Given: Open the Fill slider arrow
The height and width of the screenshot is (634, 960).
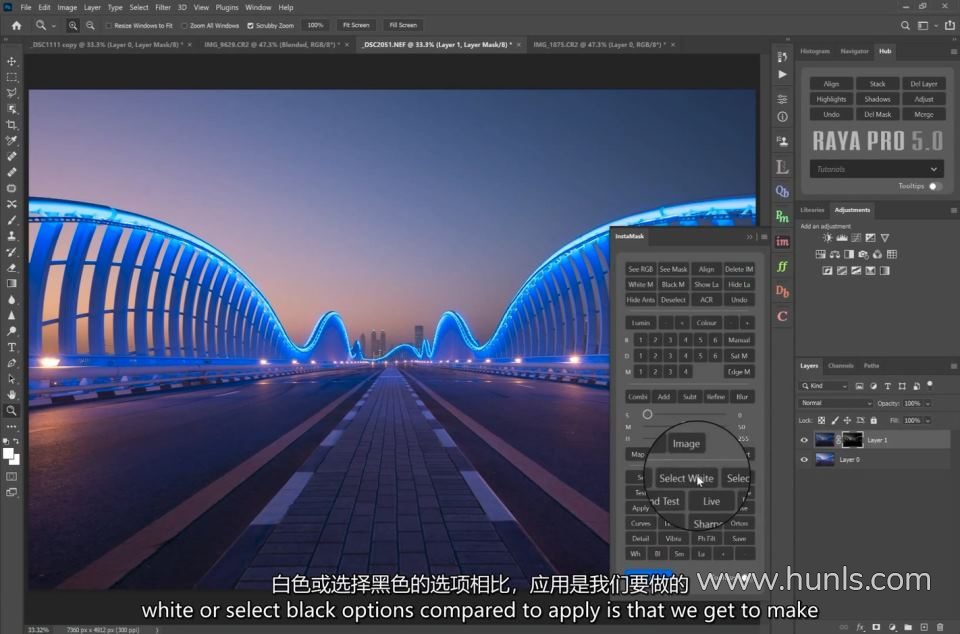Looking at the screenshot, I should [928, 420].
